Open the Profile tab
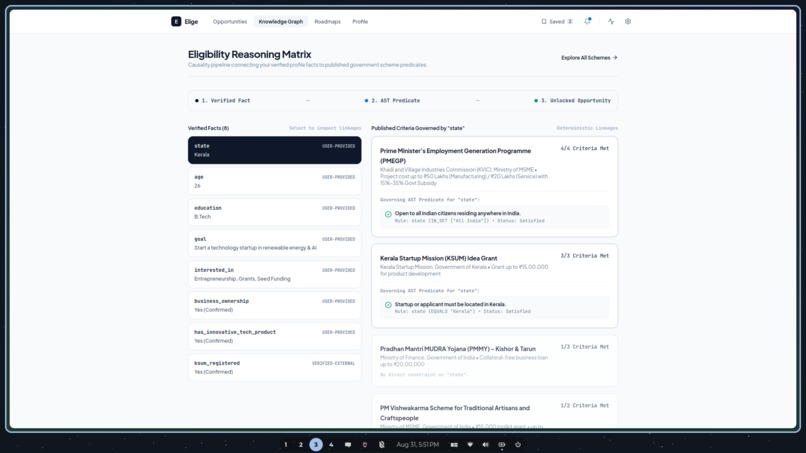This screenshot has width=806, height=453. (x=360, y=22)
